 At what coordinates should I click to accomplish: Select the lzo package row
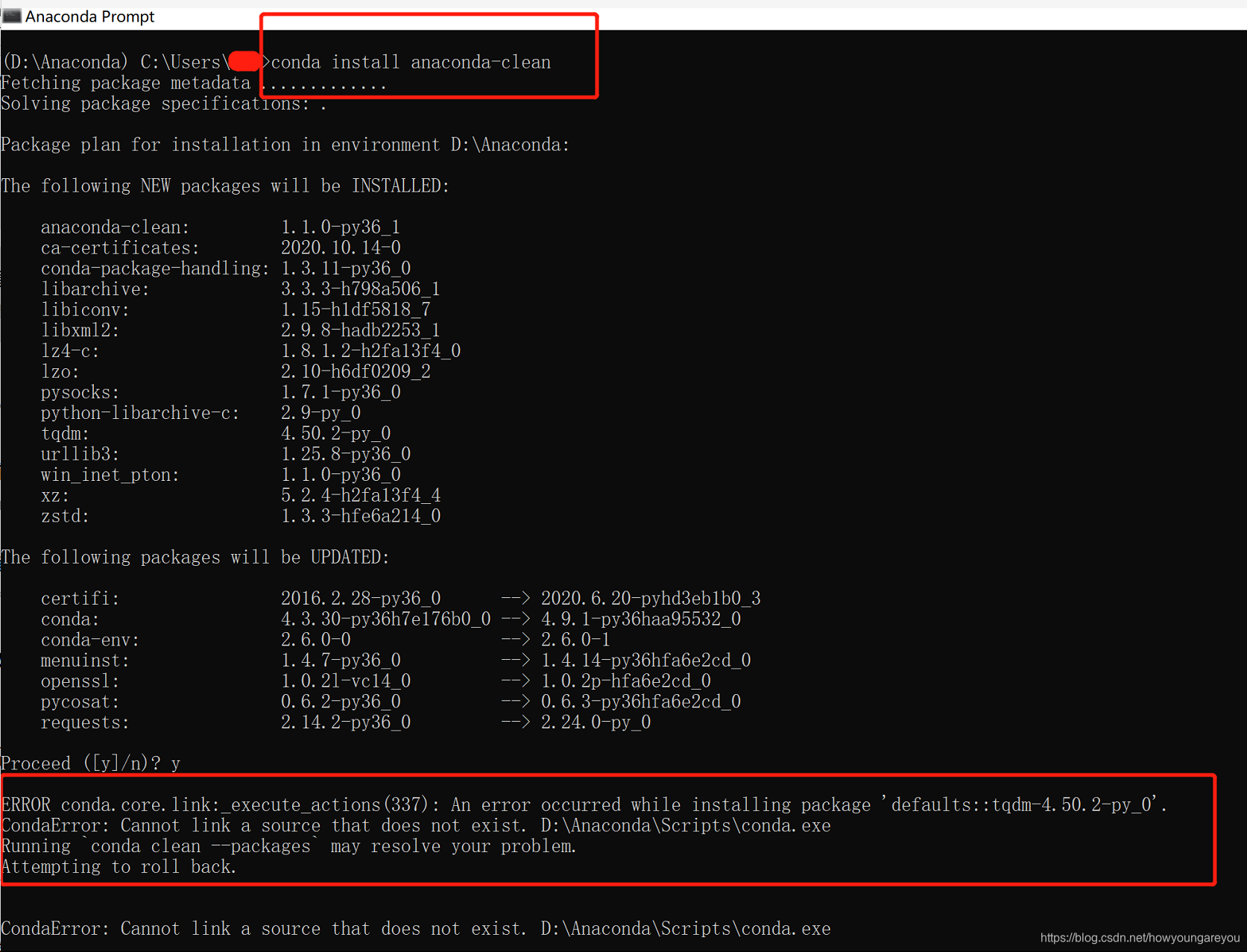click(x=236, y=371)
